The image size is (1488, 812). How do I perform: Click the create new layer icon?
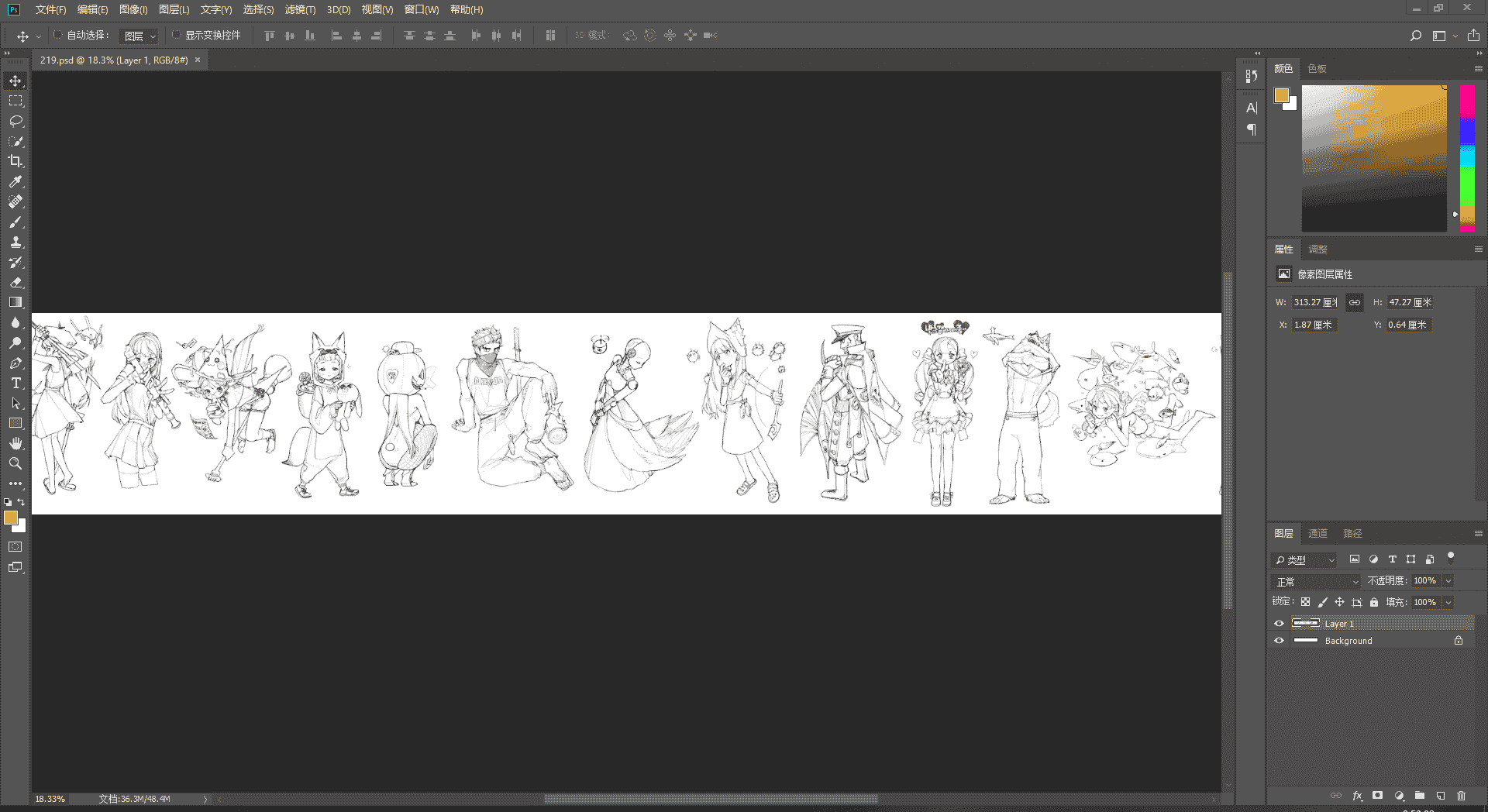tap(1440, 796)
